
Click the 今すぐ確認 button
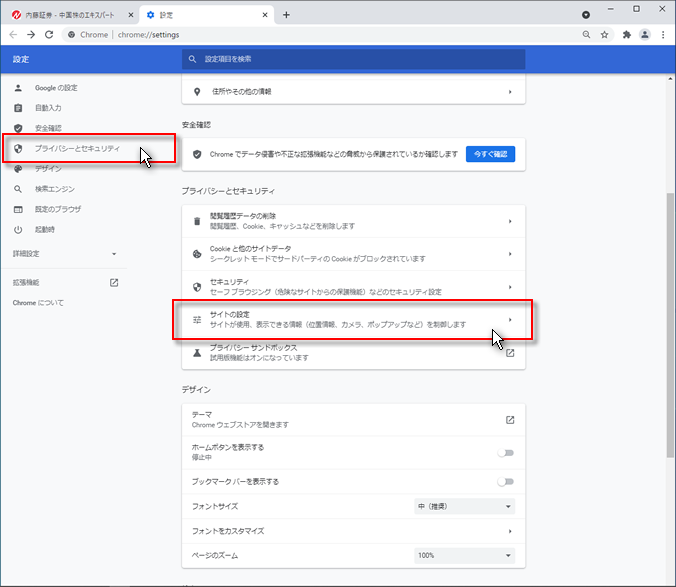coord(491,154)
